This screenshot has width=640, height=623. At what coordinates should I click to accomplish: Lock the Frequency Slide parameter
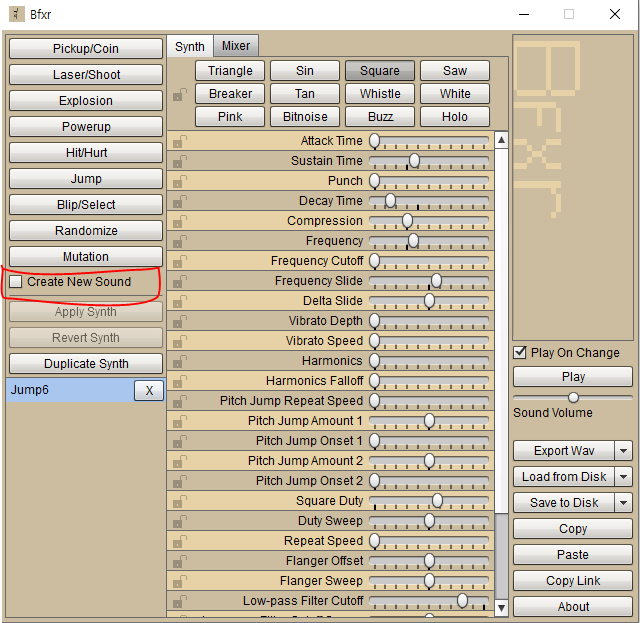tap(180, 281)
